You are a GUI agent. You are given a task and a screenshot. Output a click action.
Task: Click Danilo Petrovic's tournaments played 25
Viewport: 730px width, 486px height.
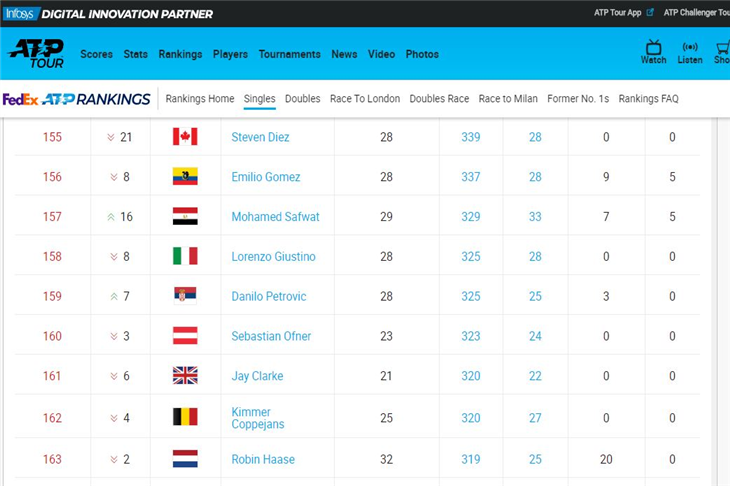[535, 296]
